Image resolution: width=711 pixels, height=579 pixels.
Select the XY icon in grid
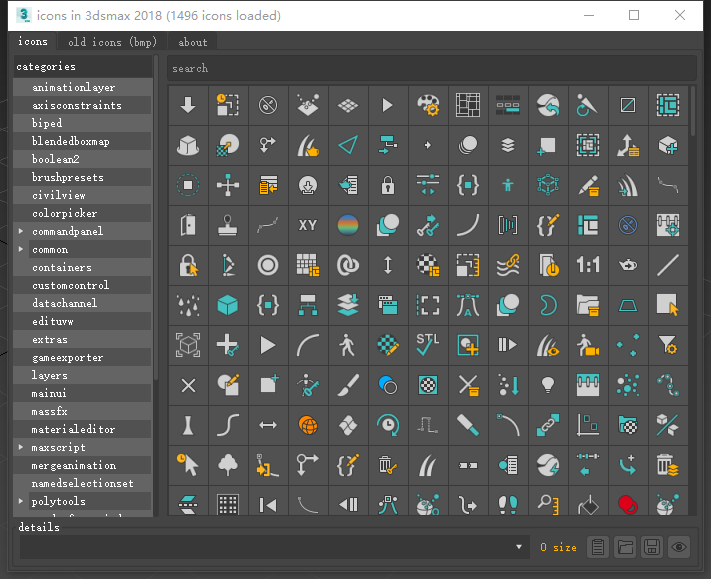pyautogui.click(x=308, y=225)
